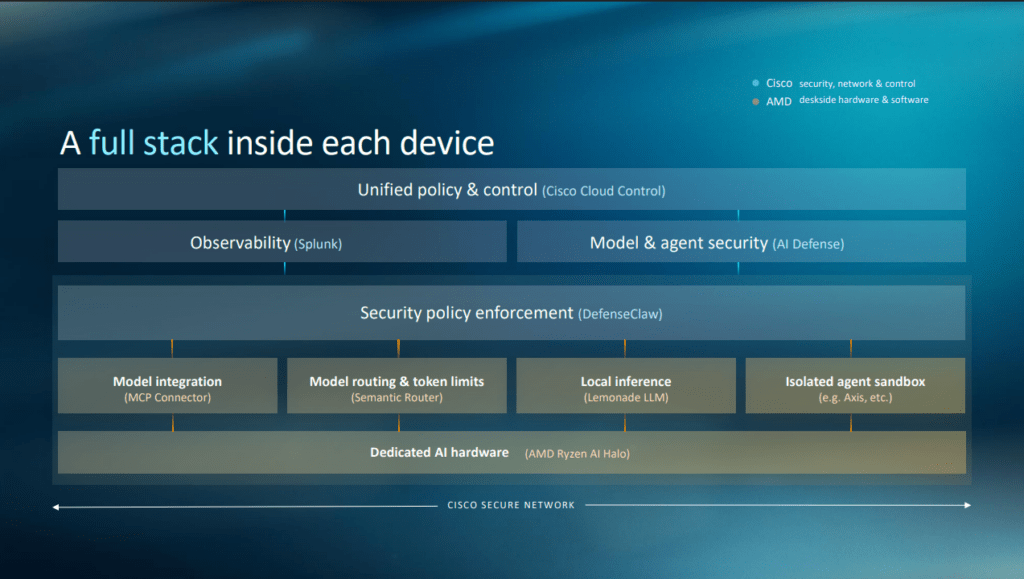Select the Local inference (Lemonade LLM) box

[626, 386]
